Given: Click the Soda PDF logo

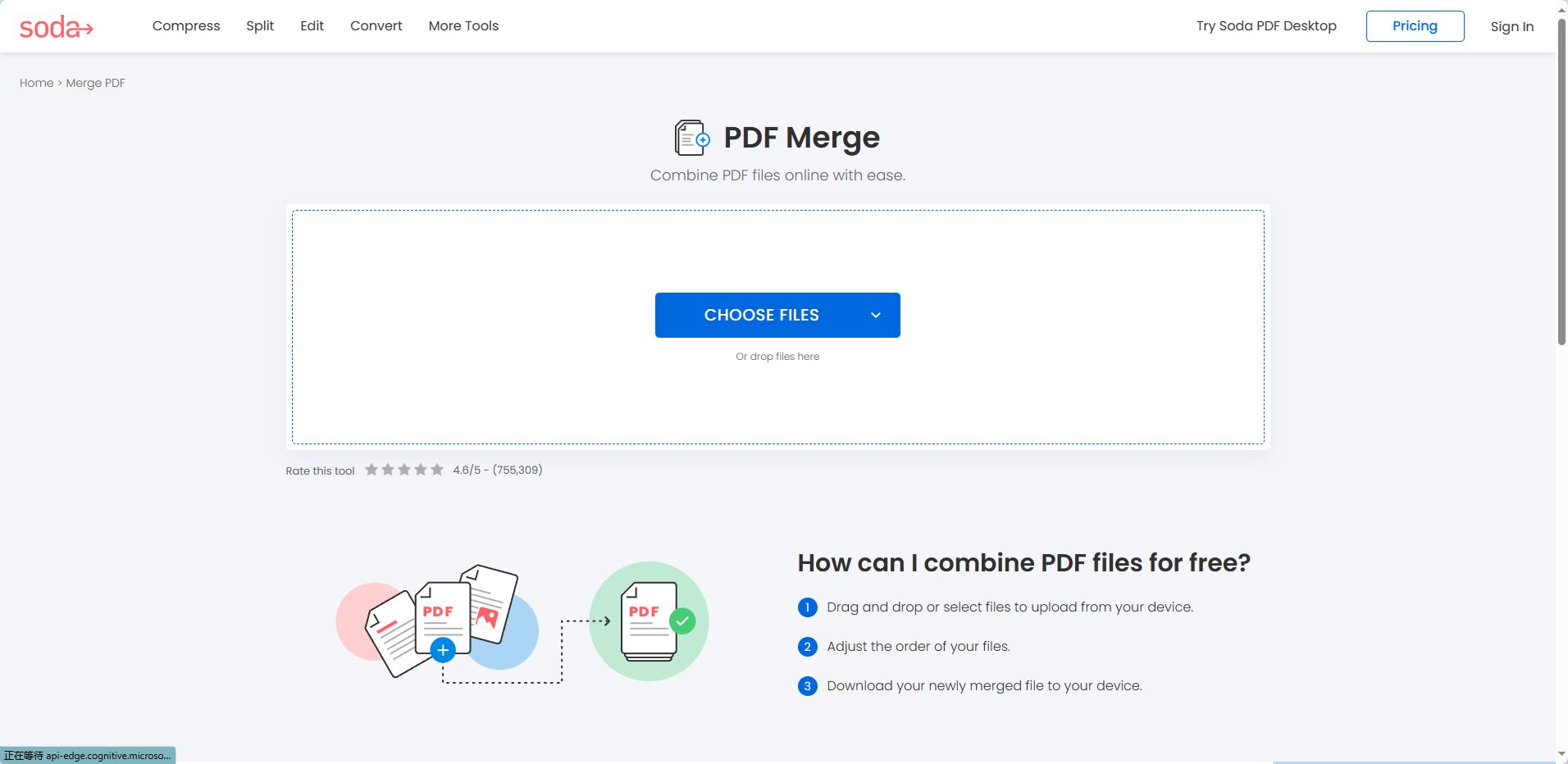Looking at the screenshot, I should click(x=57, y=26).
